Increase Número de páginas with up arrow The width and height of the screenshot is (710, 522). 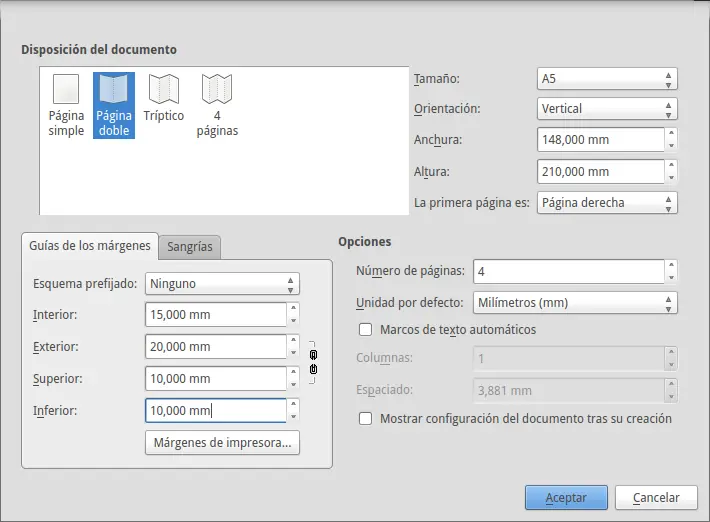click(x=671, y=265)
